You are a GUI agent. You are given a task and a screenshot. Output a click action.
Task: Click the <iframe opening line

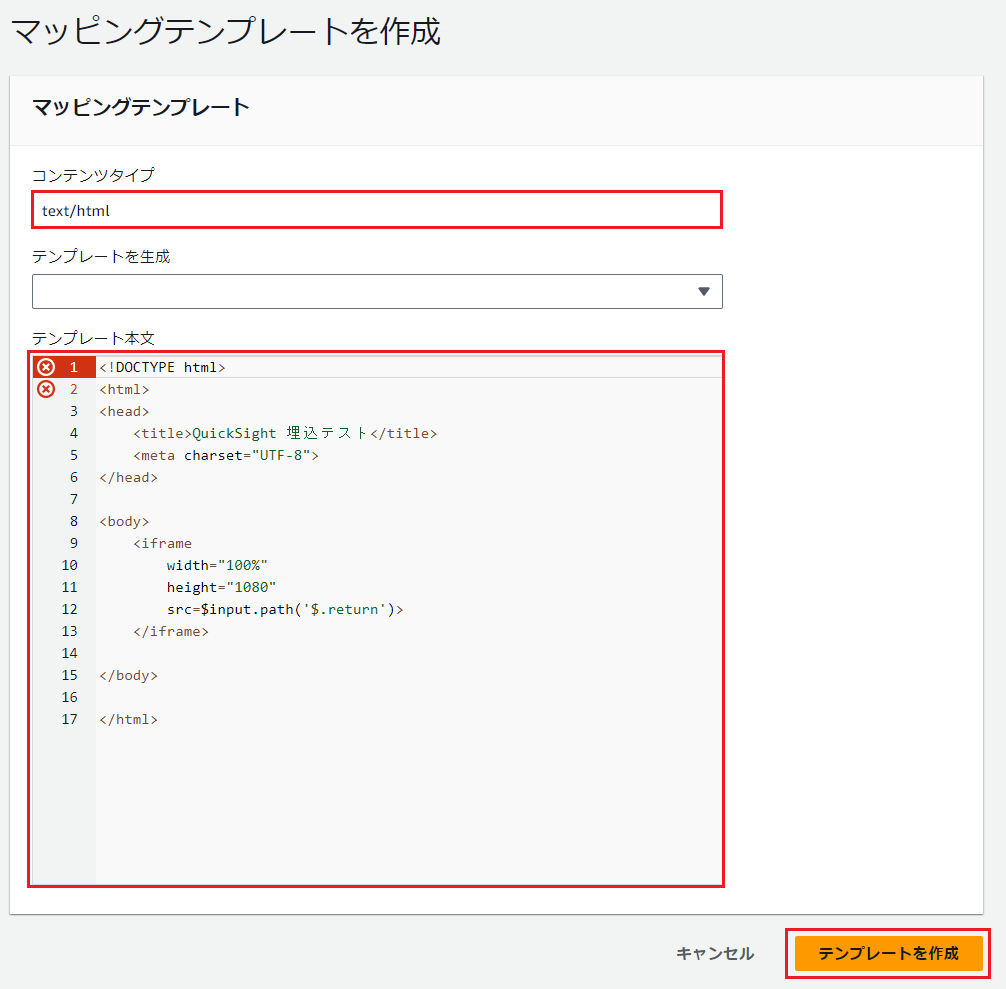pos(162,543)
